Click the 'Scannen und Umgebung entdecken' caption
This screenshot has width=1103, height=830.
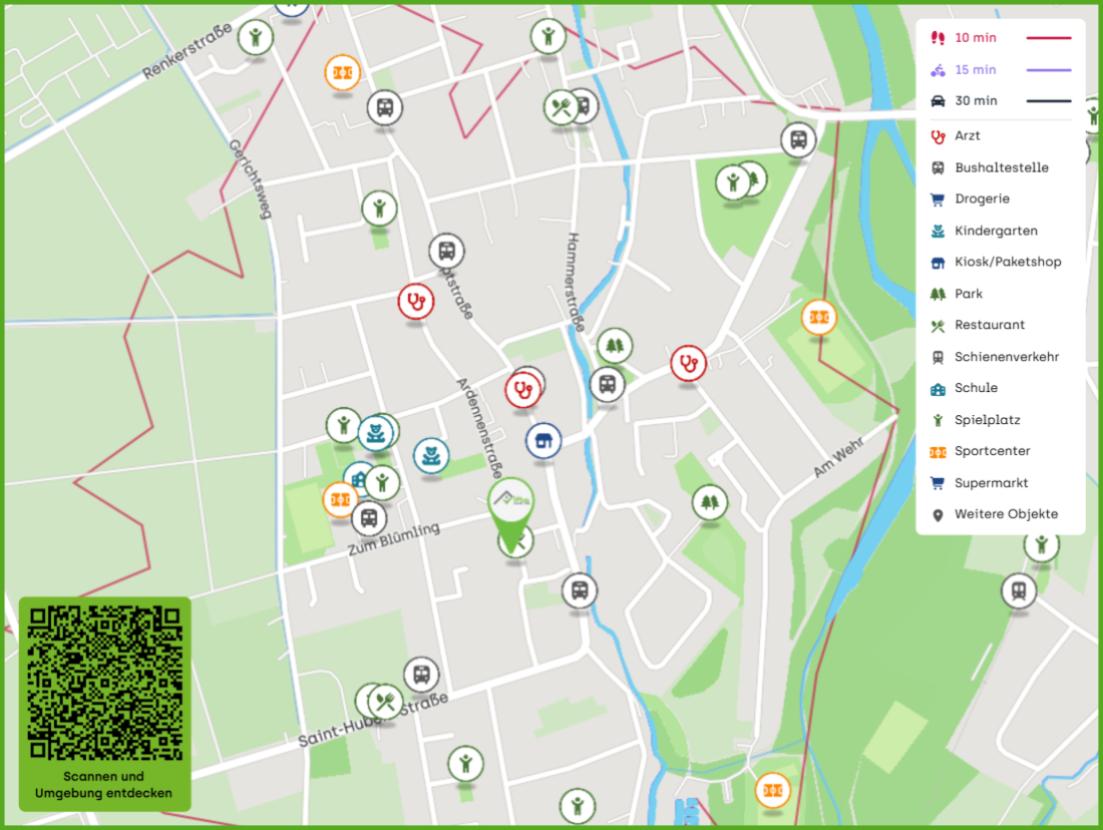tap(103, 784)
